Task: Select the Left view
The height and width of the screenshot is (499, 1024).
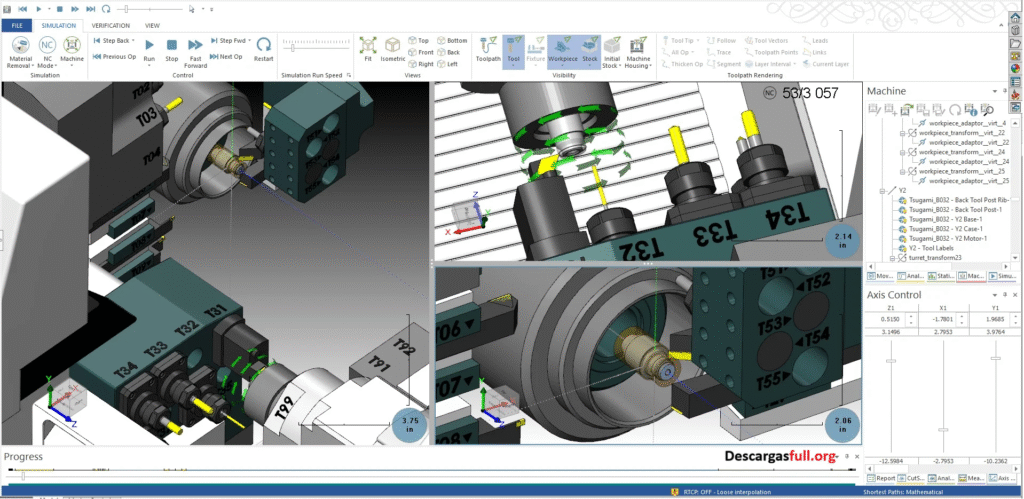Action: click(x=449, y=64)
